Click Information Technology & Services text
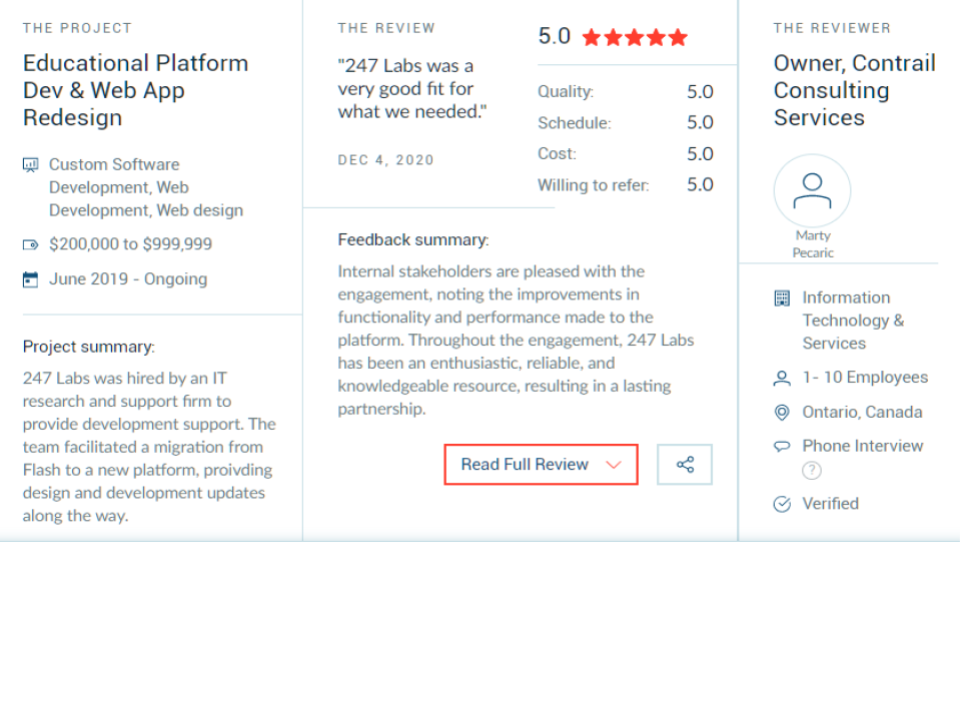Viewport: 960px width, 720px height. pos(853,320)
